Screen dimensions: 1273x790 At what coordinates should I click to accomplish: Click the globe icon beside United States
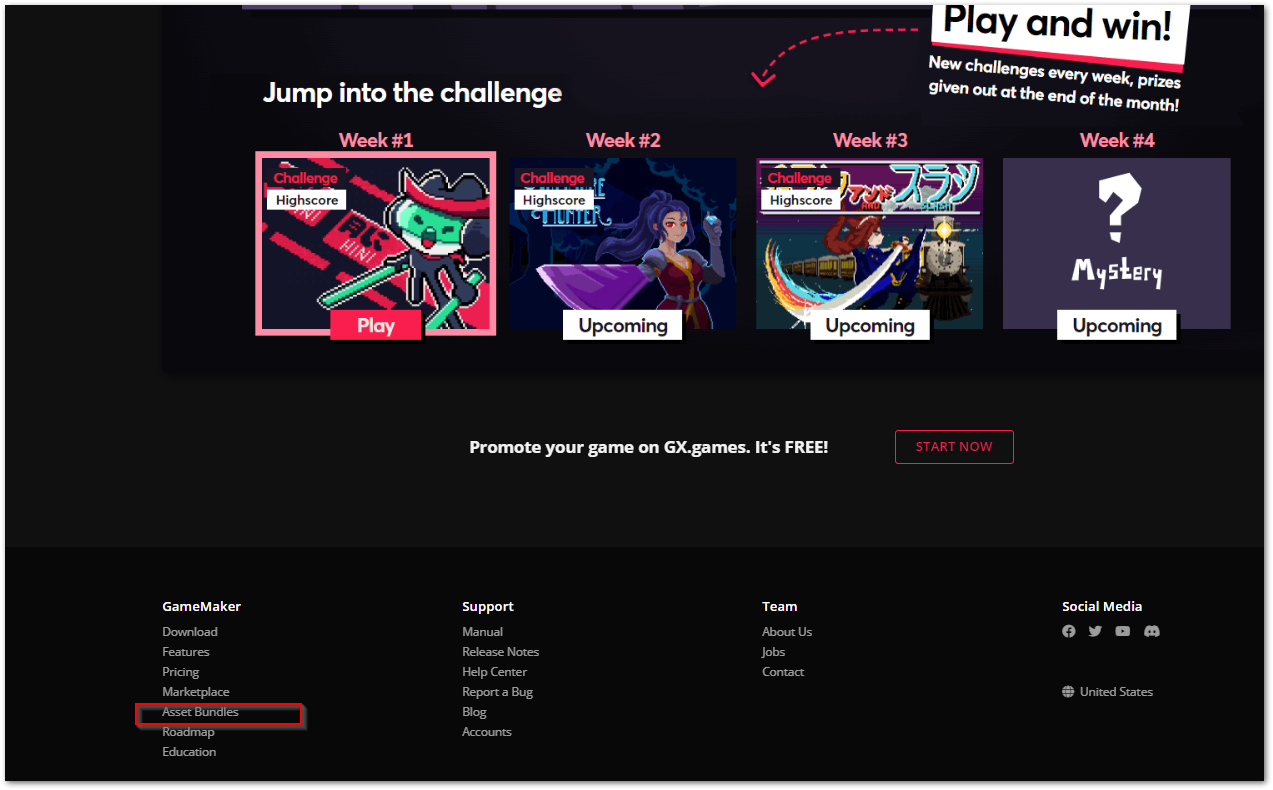pyautogui.click(x=1068, y=692)
